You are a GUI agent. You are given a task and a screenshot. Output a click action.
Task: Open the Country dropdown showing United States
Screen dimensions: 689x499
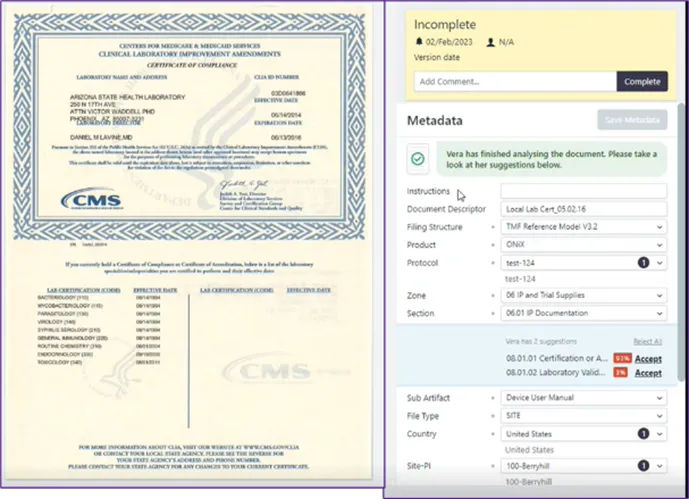point(584,434)
